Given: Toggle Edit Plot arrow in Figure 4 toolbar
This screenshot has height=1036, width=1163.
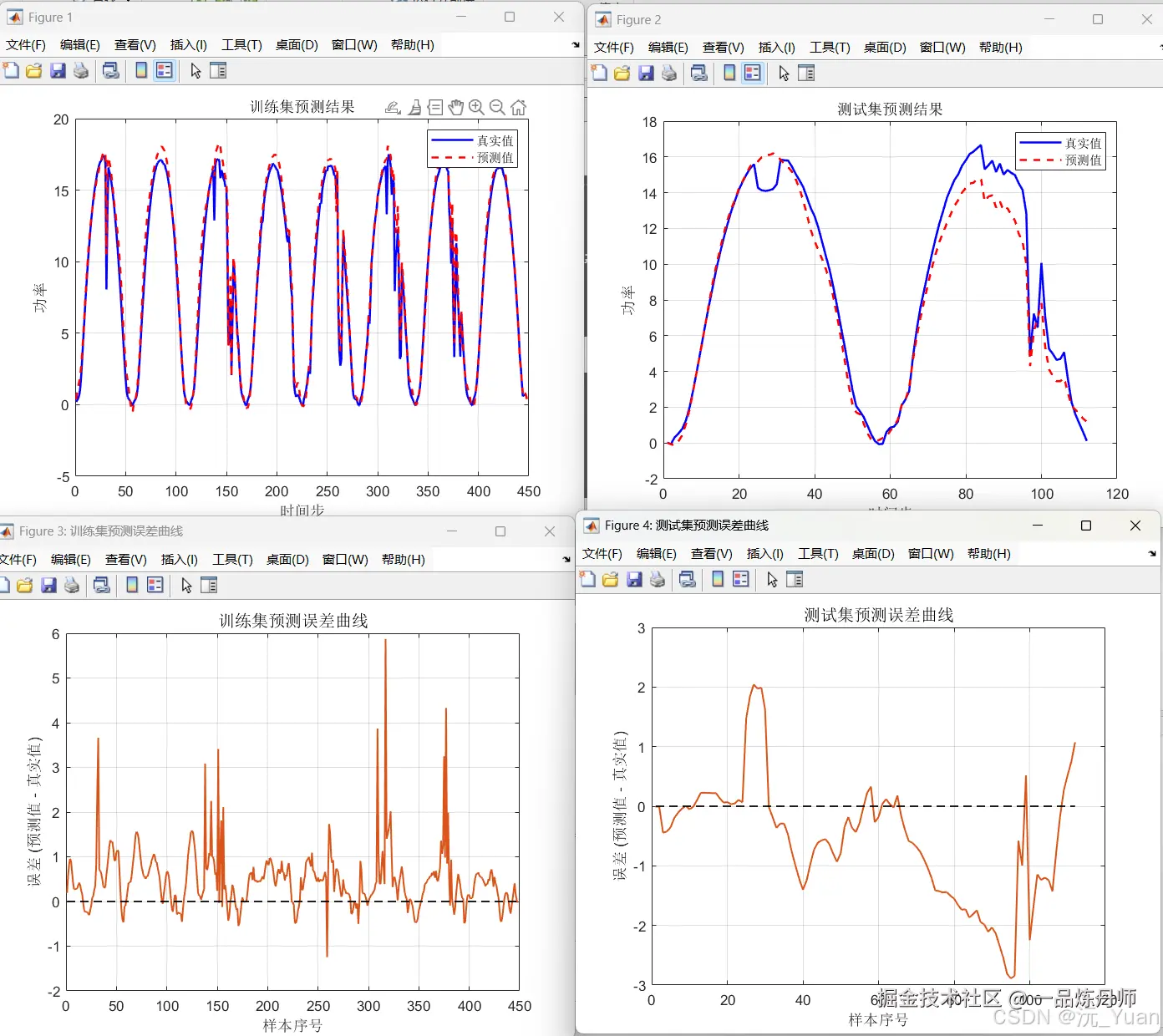Looking at the screenshot, I should tap(772, 580).
